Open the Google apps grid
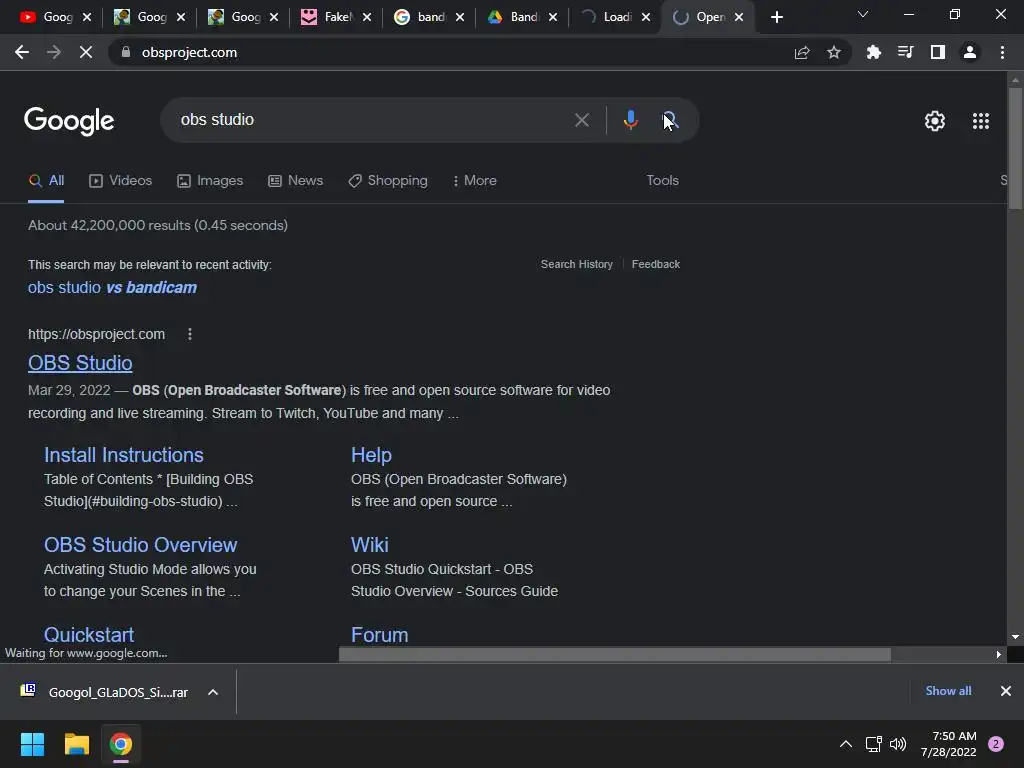The image size is (1024, 768). tap(980, 121)
